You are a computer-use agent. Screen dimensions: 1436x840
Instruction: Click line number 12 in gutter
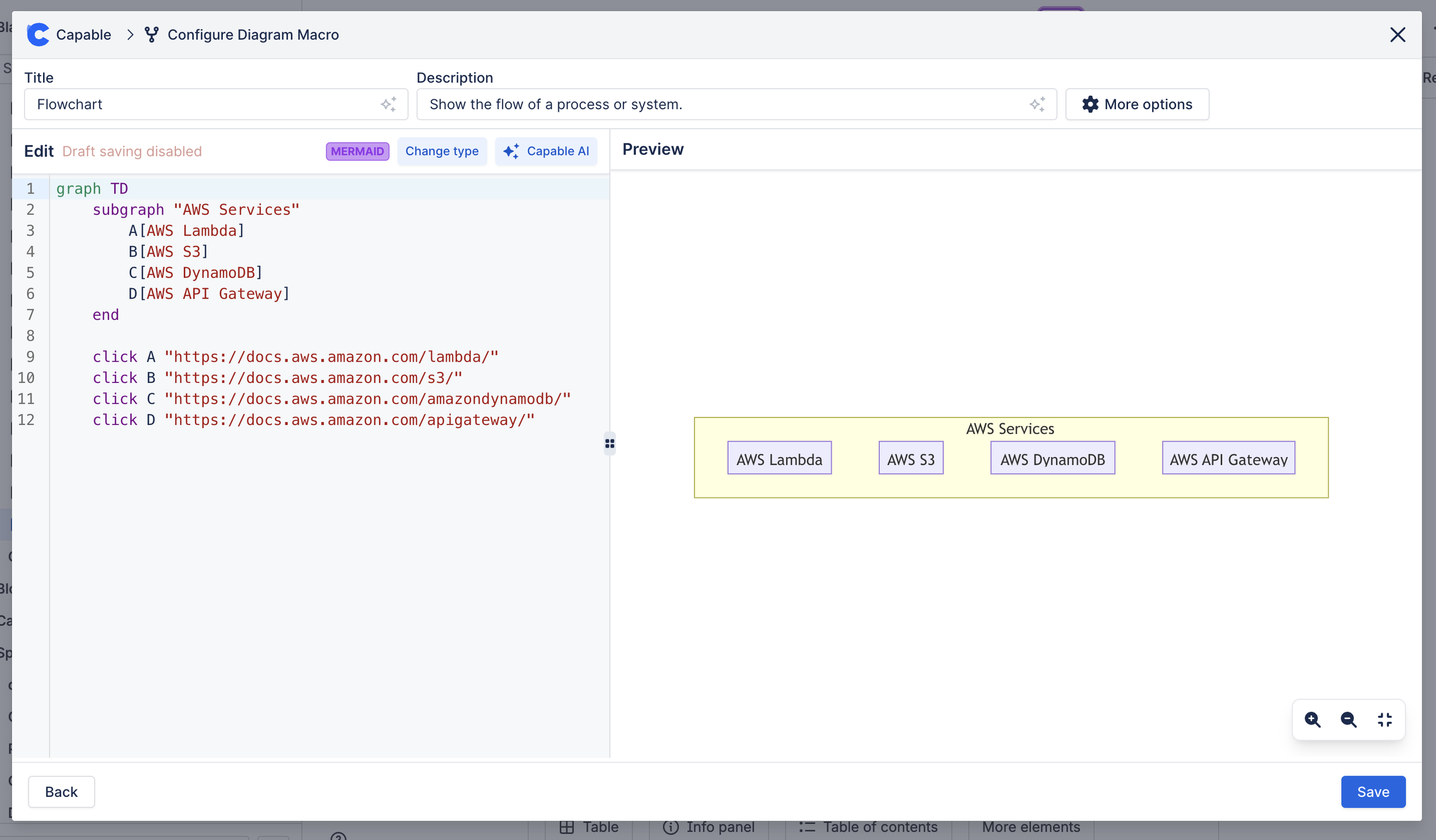[26, 420]
